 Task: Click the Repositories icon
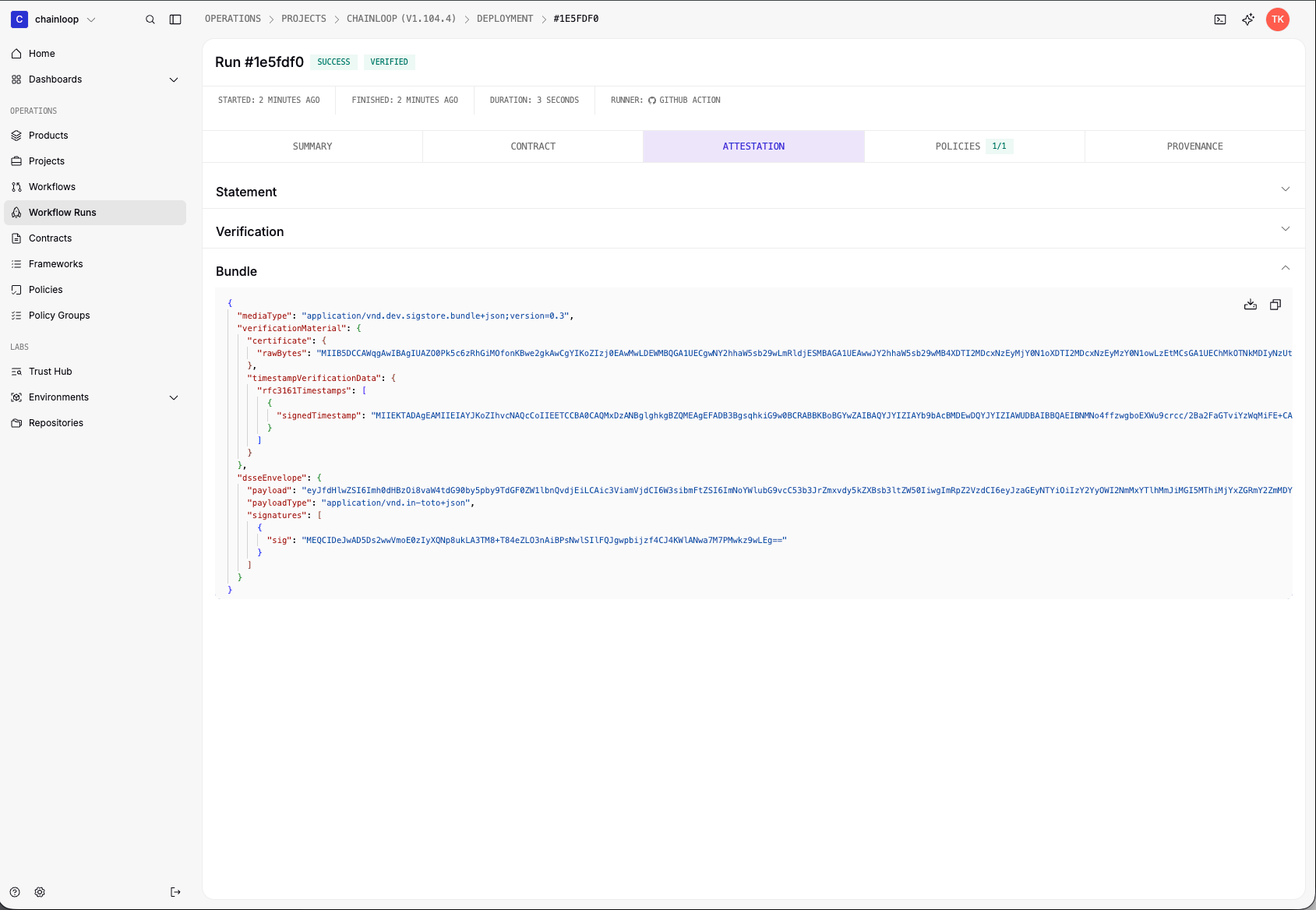tap(16, 423)
